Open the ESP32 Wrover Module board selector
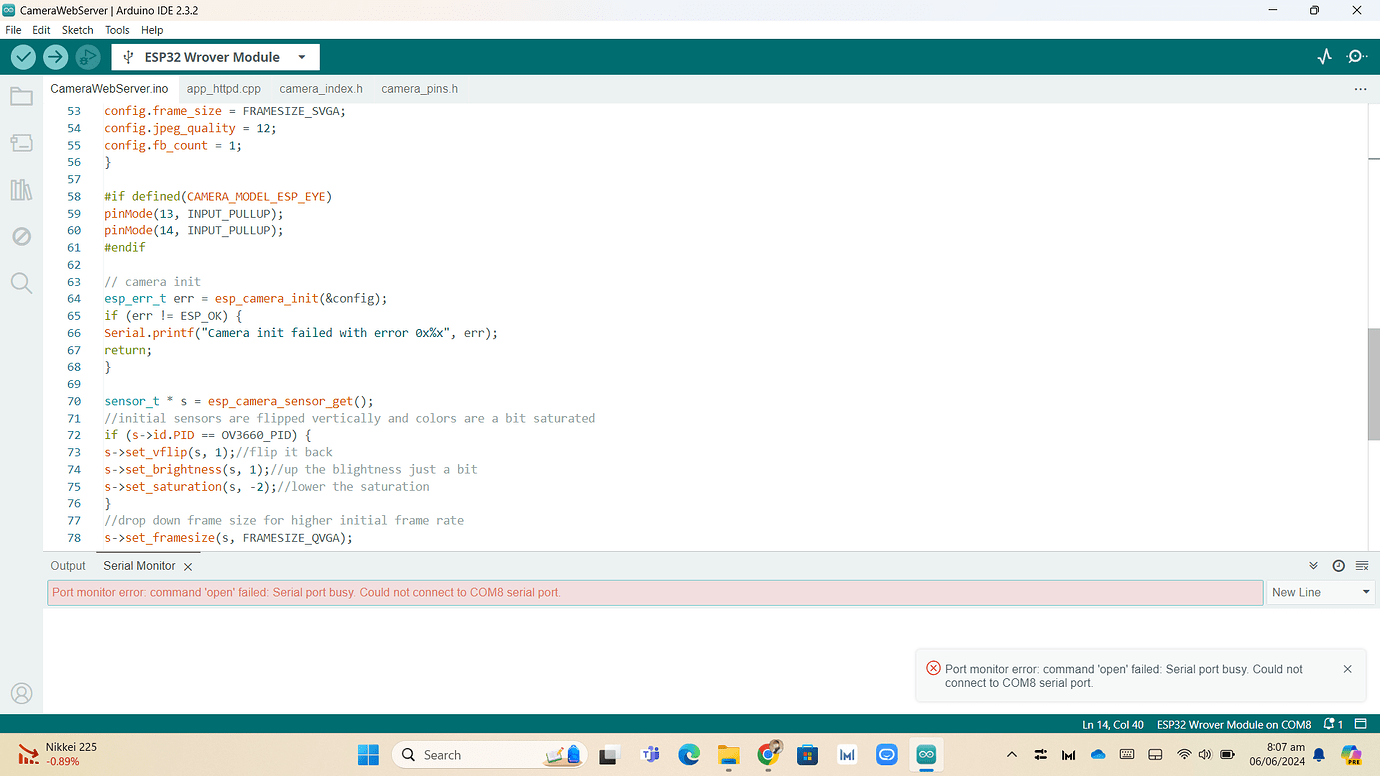 tap(215, 57)
